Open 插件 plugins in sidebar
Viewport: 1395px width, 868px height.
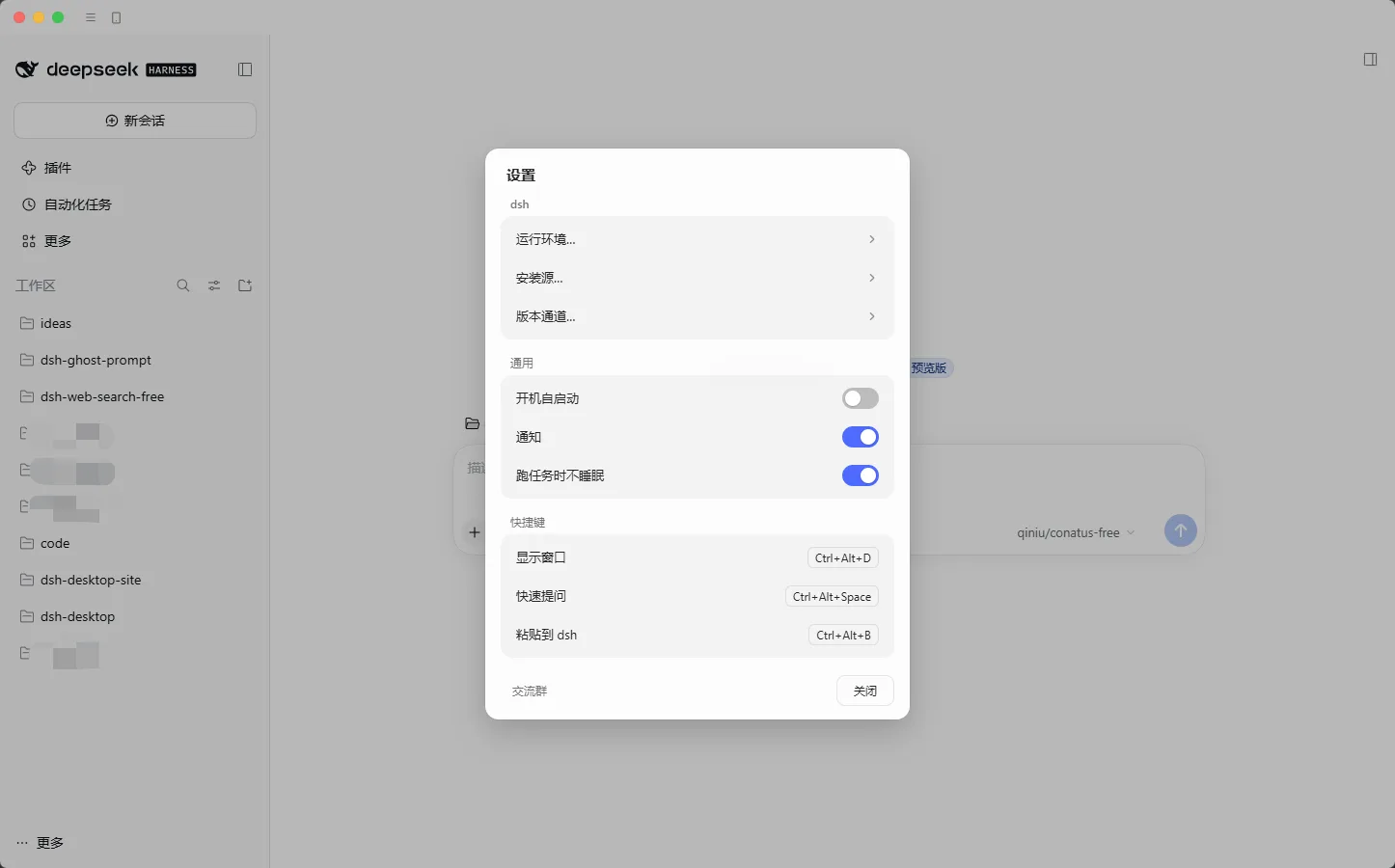tap(135, 168)
